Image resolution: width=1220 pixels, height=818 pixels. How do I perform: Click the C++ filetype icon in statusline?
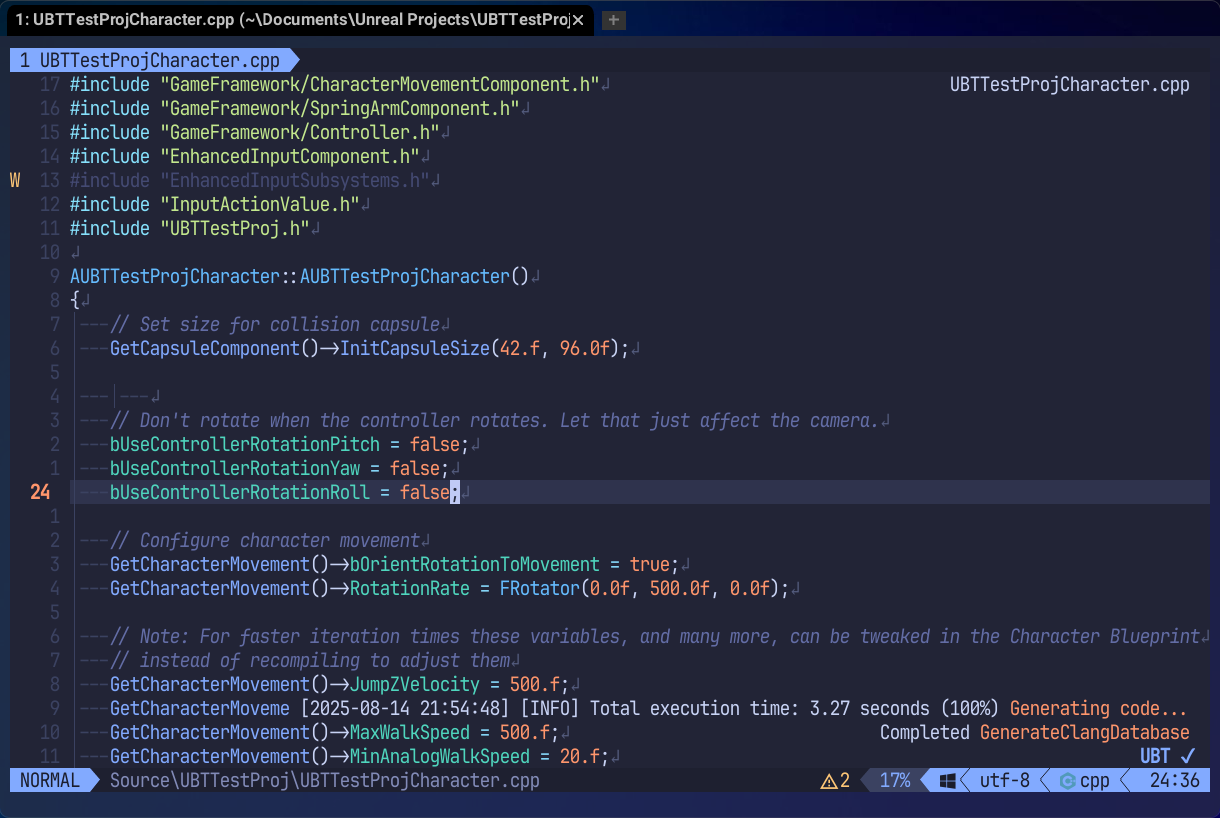pyautogui.click(x=1068, y=781)
